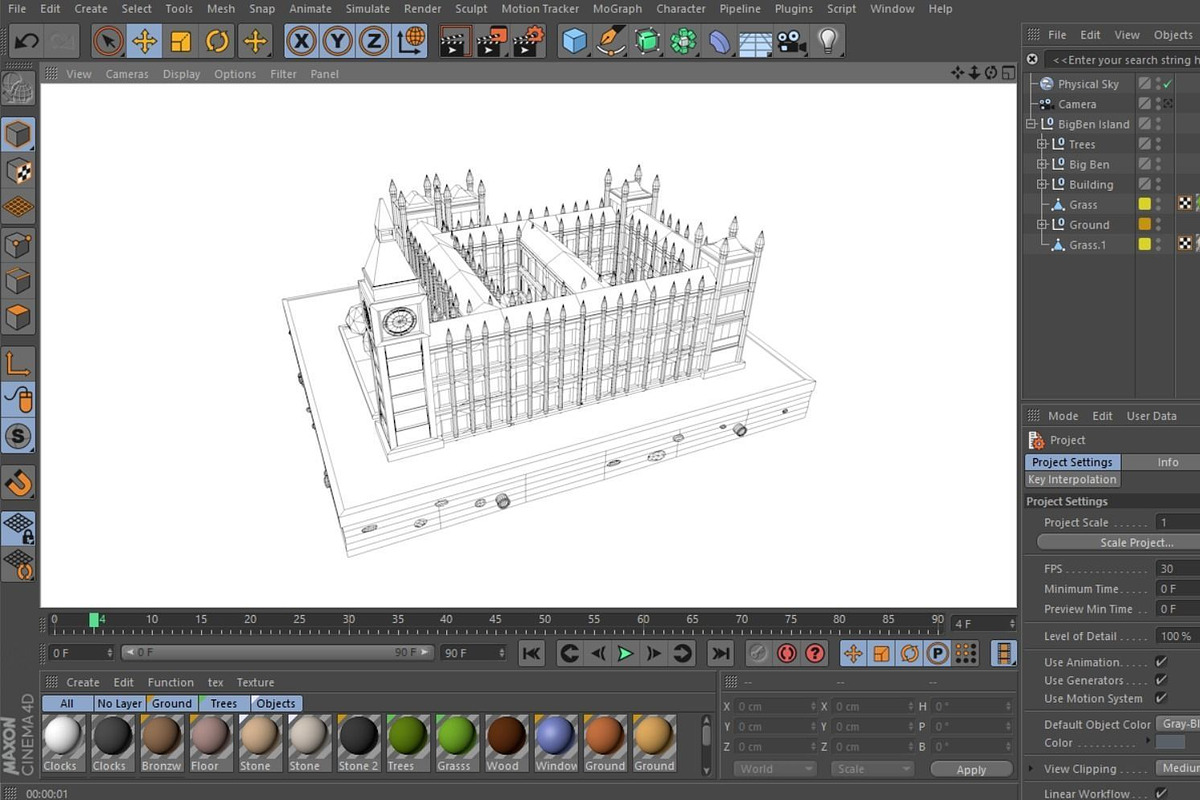Expand the Ground object group
This screenshot has height=800, width=1200.
pyautogui.click(x=1042, y=224)
